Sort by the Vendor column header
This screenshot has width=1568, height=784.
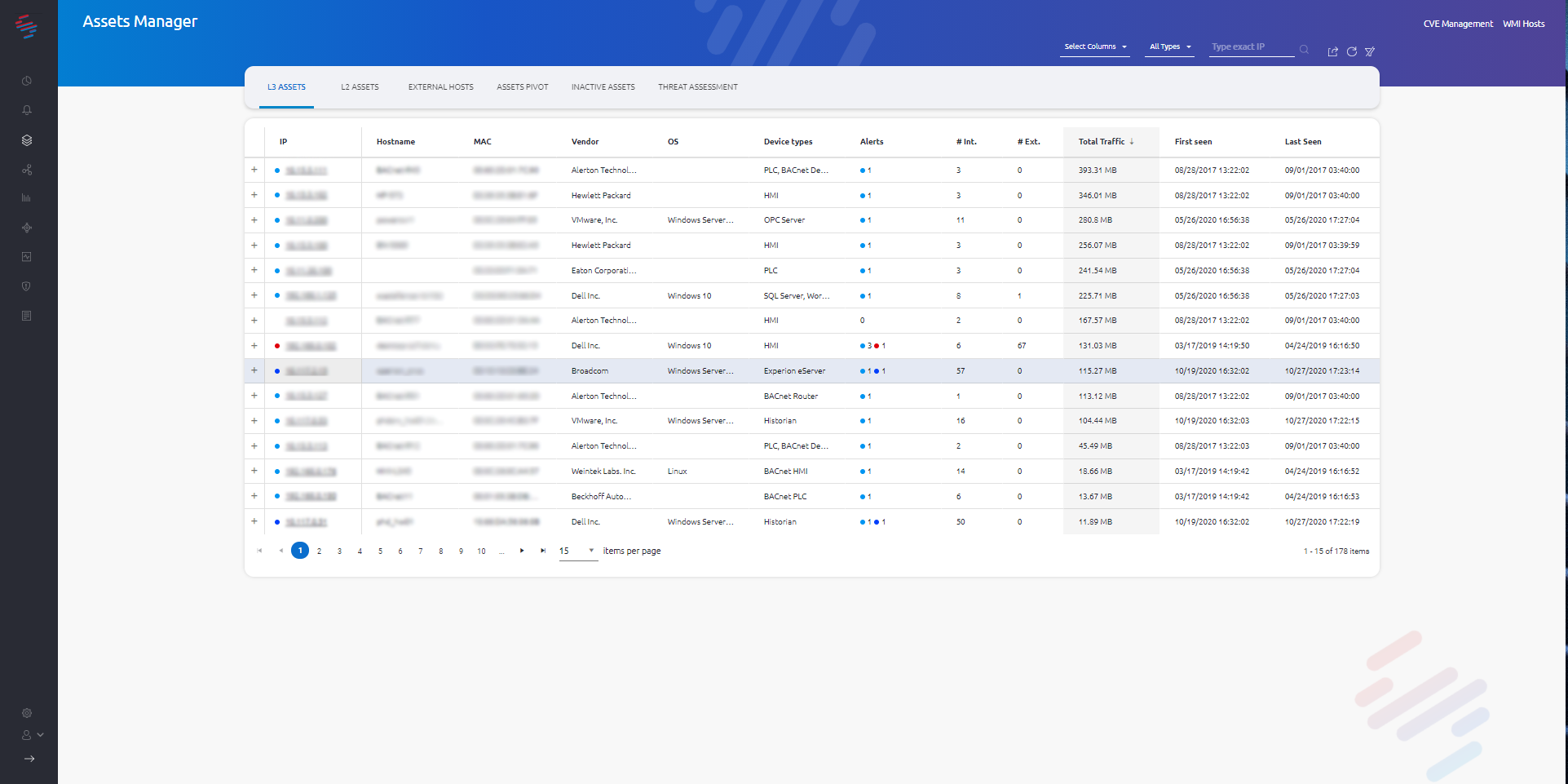(x=585, y=142)
